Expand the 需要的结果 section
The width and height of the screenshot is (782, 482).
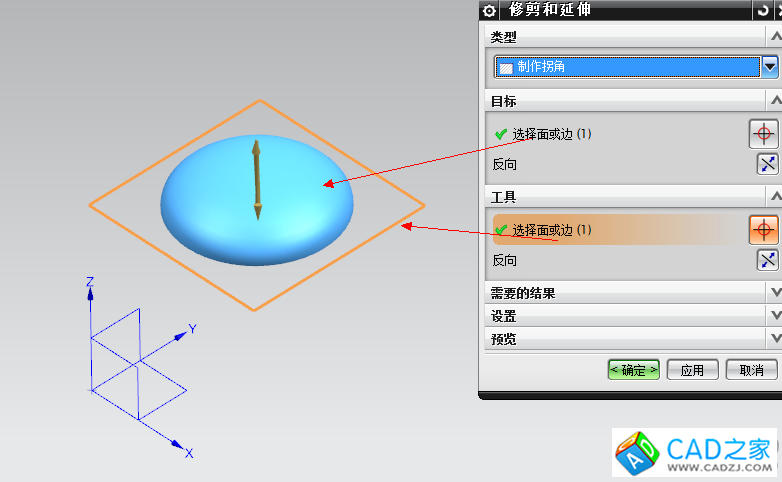click(x=774, y=293)
